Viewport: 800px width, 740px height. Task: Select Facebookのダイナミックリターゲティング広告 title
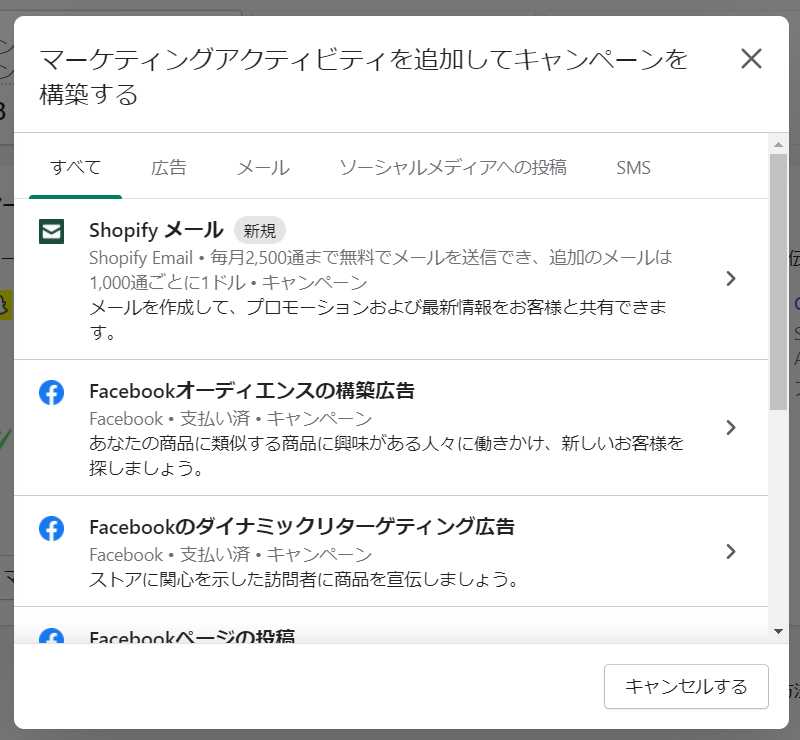(302, 527)
